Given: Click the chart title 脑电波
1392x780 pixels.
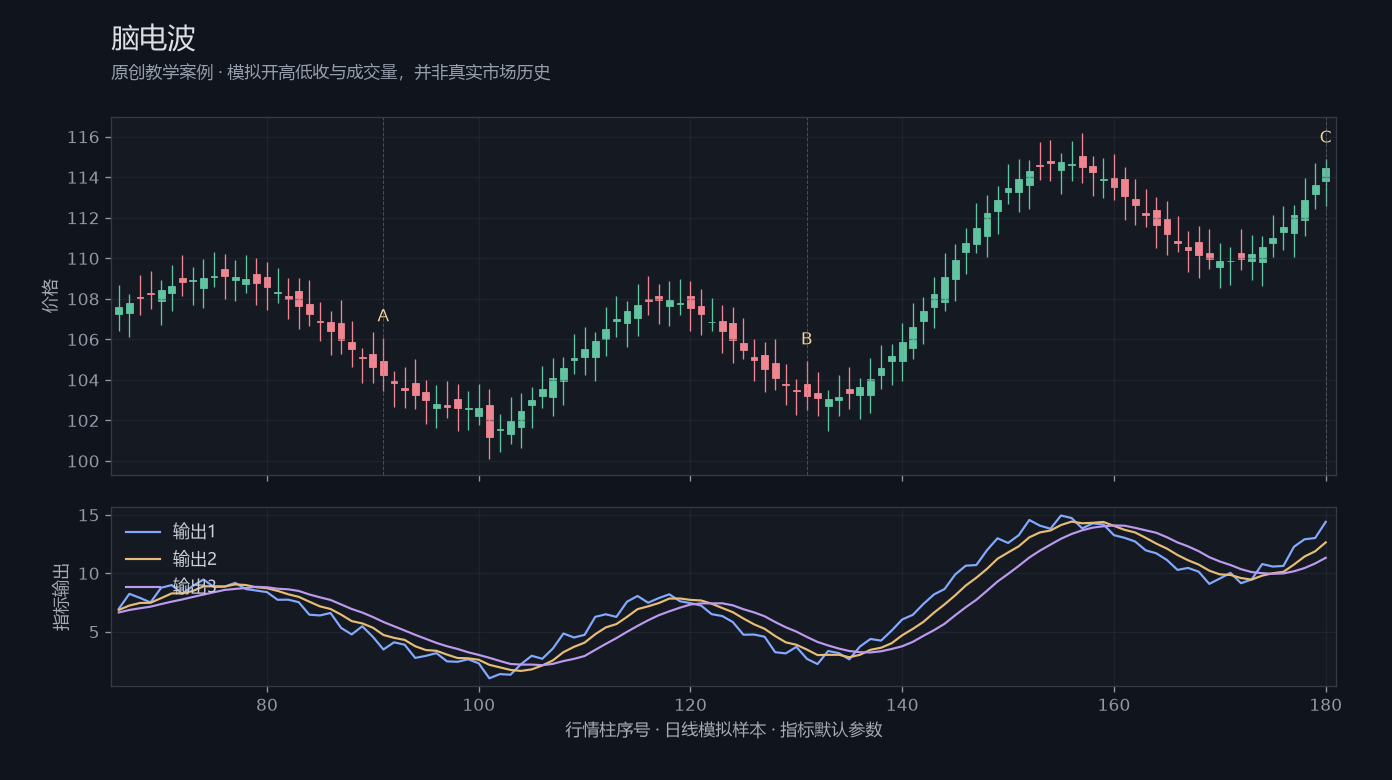Looking at the screenshot, I should 153,38.
